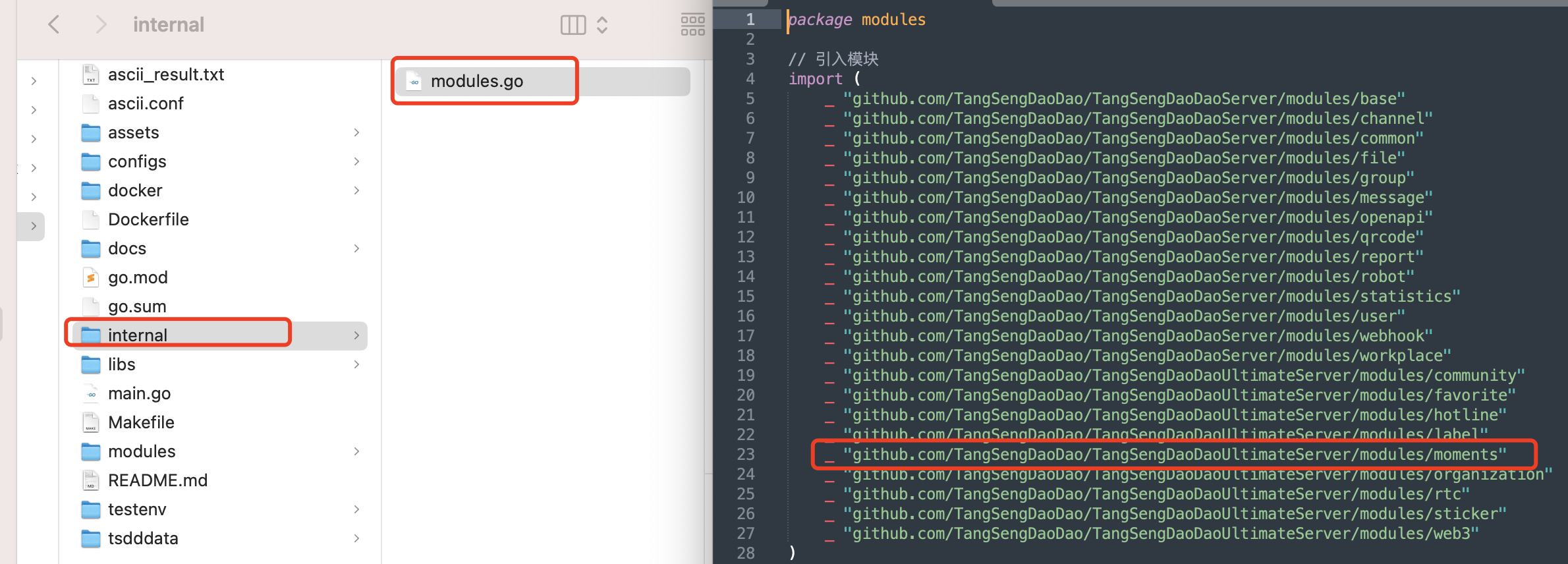This screenshot has height=564, width=1568.
Task: Open the view switcher up-down arrows
Action: point(602,25)
